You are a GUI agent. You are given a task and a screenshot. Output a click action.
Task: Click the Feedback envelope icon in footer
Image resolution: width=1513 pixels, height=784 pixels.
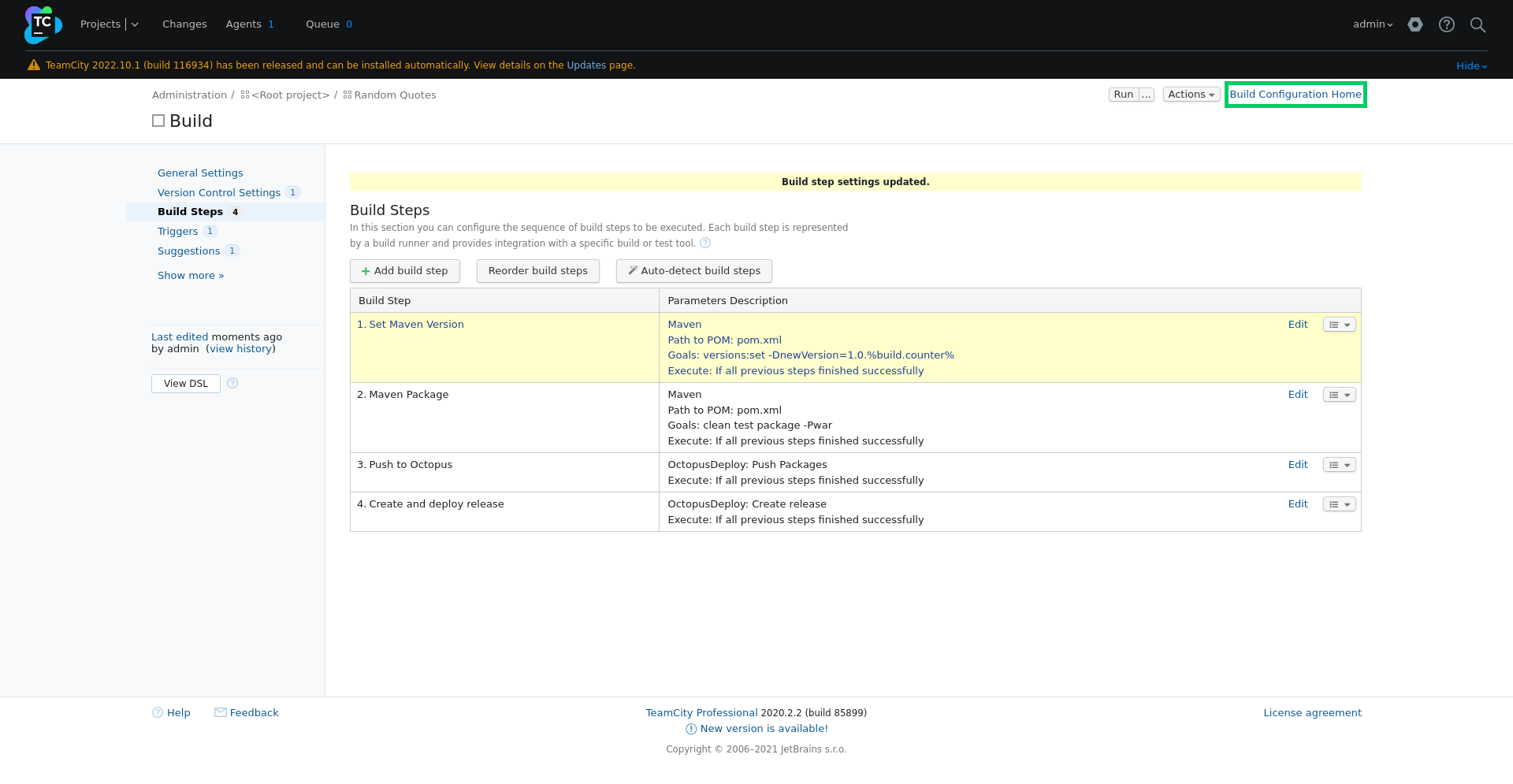221,712
